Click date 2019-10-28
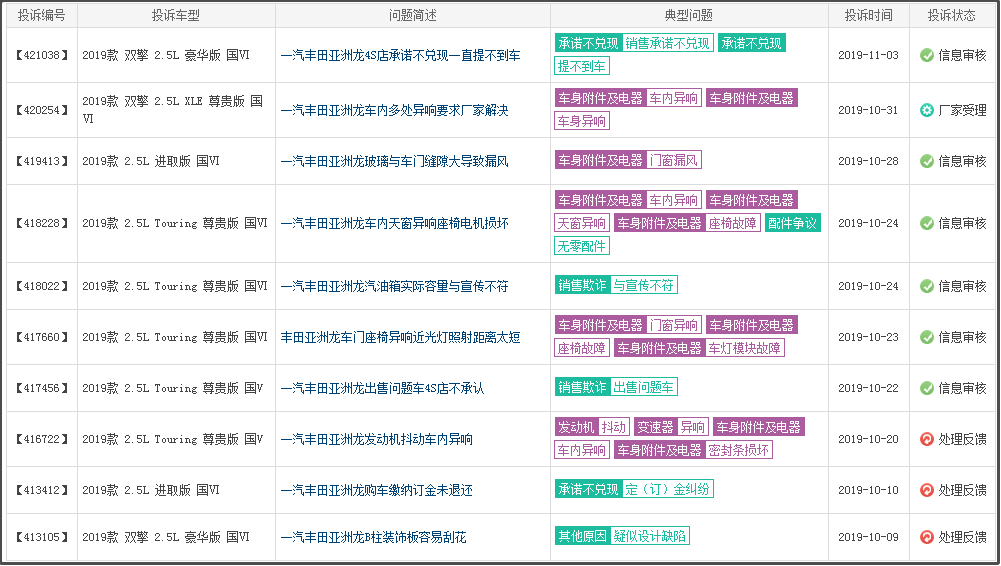 pos(868,161)
